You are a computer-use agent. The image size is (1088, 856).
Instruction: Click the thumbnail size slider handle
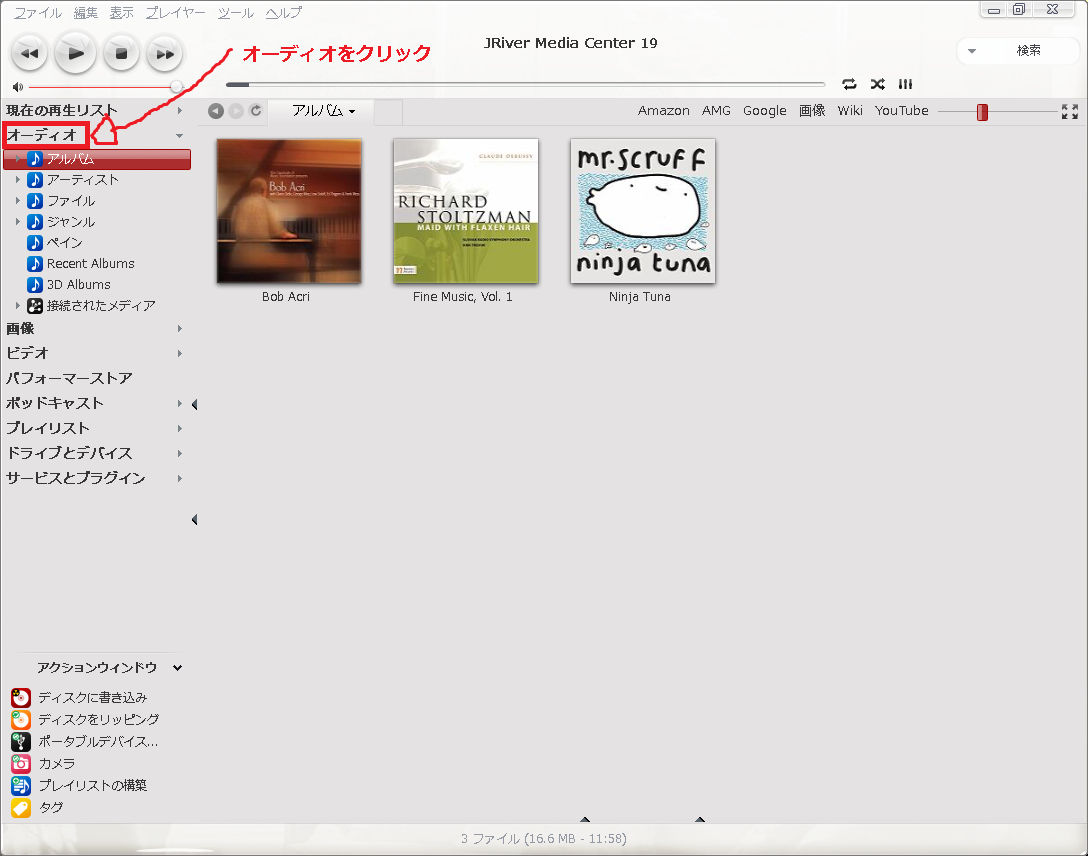(x=982, y=112)
